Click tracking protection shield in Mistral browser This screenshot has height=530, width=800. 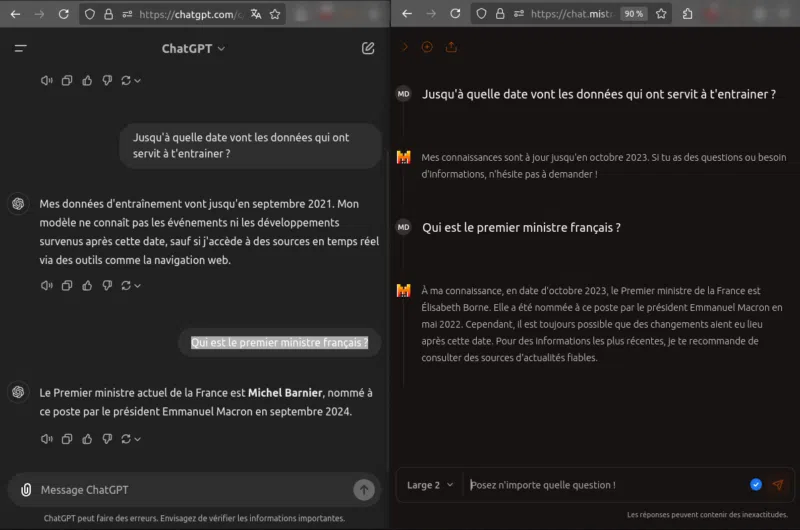tap(481, 14)
